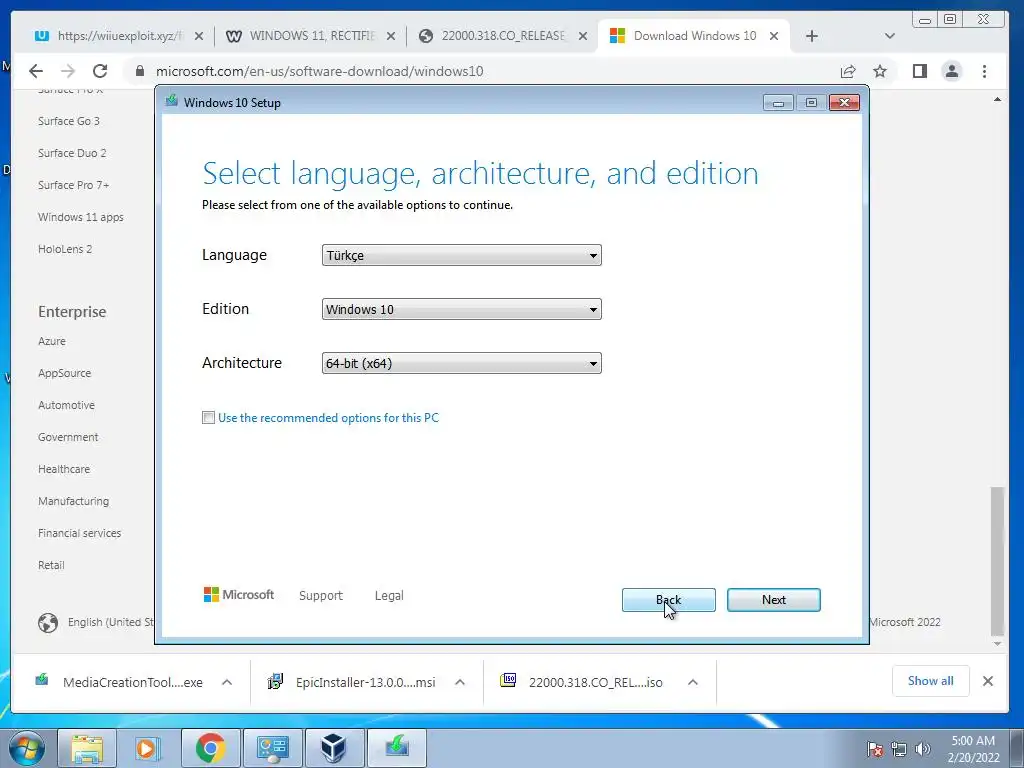Open the Manufacturing link
1024x768 pixels.
click(73, 502)
